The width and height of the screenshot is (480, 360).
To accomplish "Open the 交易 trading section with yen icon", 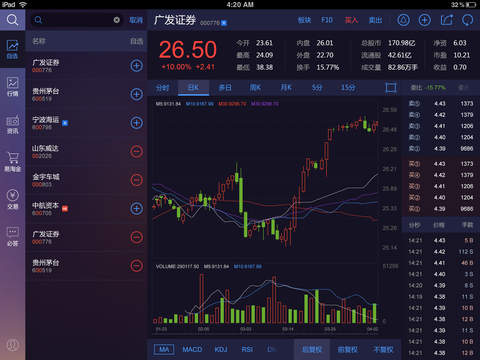I will pyautogui.click(x=12, y=199).
